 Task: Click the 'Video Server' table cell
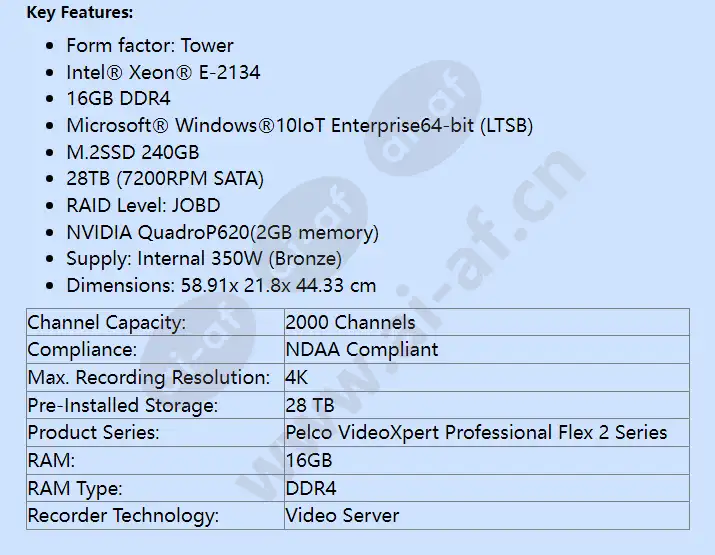(x=487, y=516)
